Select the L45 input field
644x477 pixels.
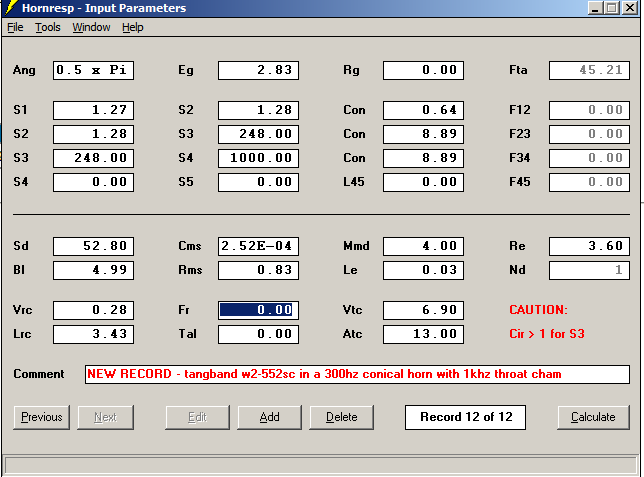423,182
